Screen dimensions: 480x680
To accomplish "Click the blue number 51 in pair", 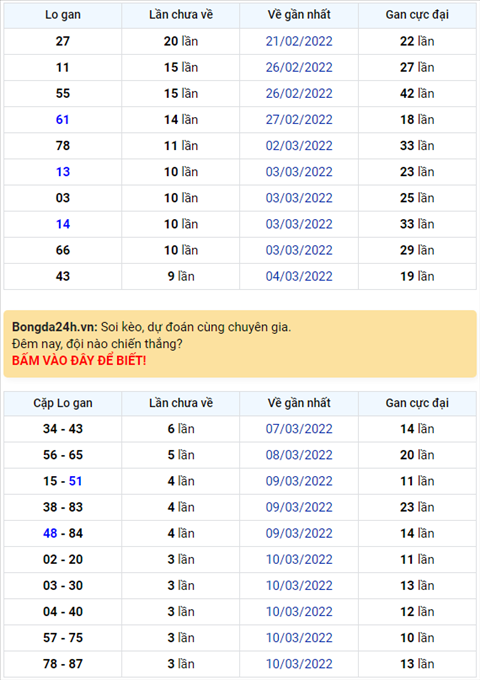I will point(75,481).
